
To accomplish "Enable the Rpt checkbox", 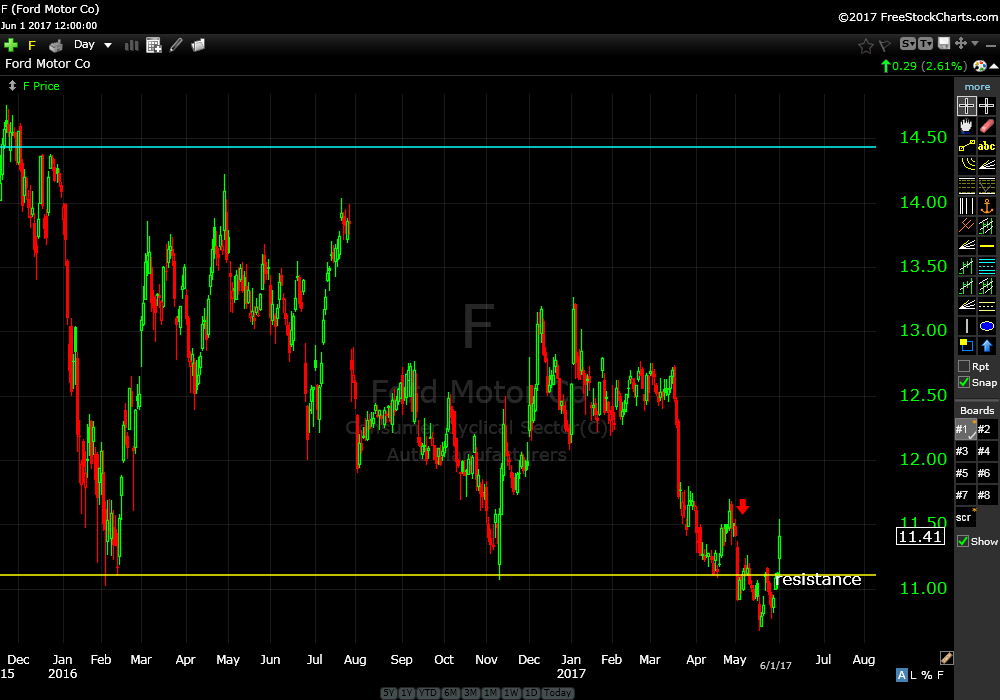I will point(964,366).
